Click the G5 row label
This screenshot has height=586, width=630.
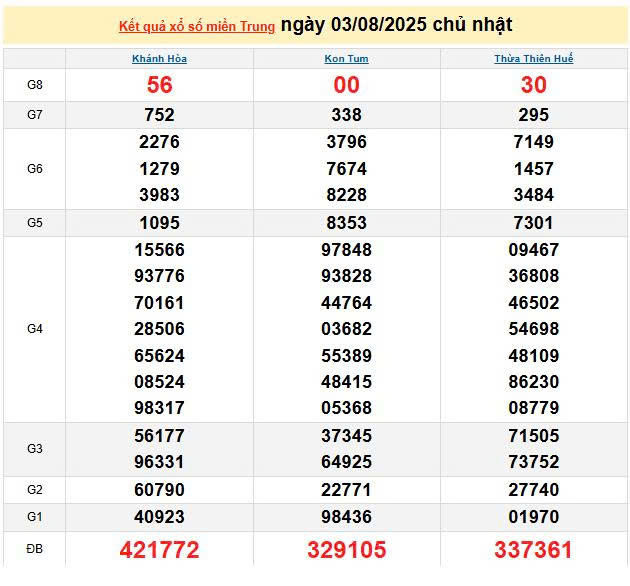35,223
